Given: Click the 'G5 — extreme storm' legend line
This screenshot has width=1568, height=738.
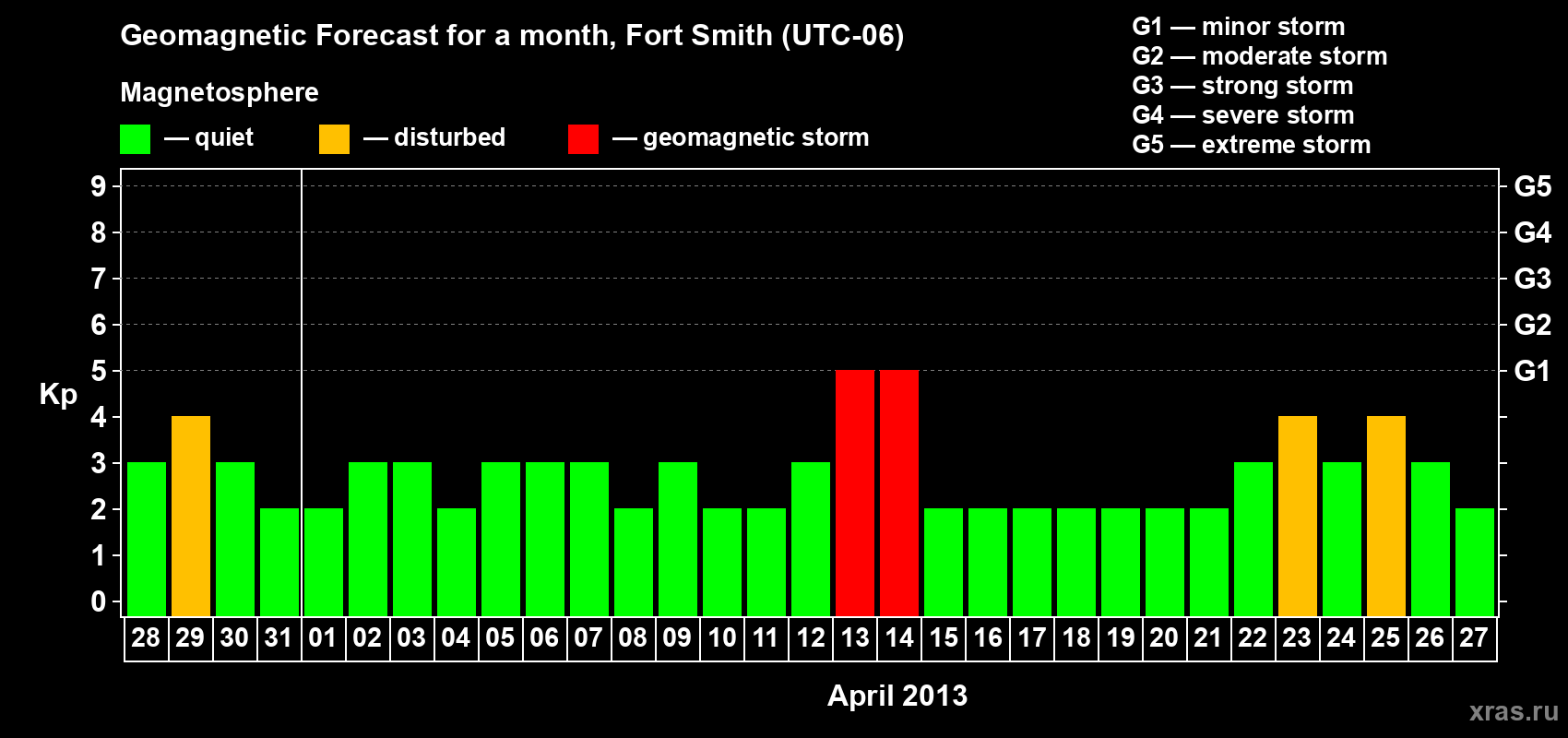Looking at the screenshot, I should (1252, 145).
